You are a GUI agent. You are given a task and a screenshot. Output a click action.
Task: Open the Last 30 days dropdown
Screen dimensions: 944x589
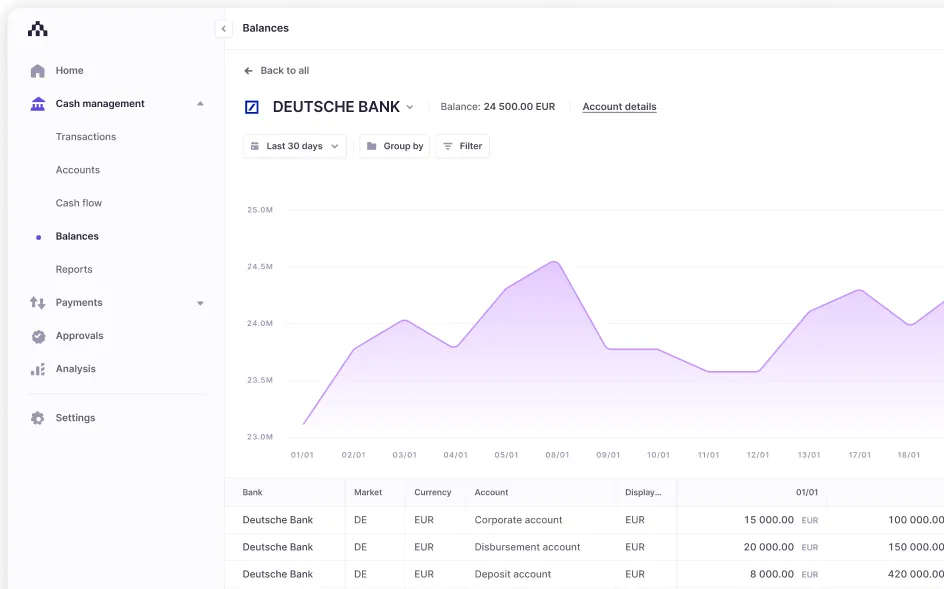(294, 146)
